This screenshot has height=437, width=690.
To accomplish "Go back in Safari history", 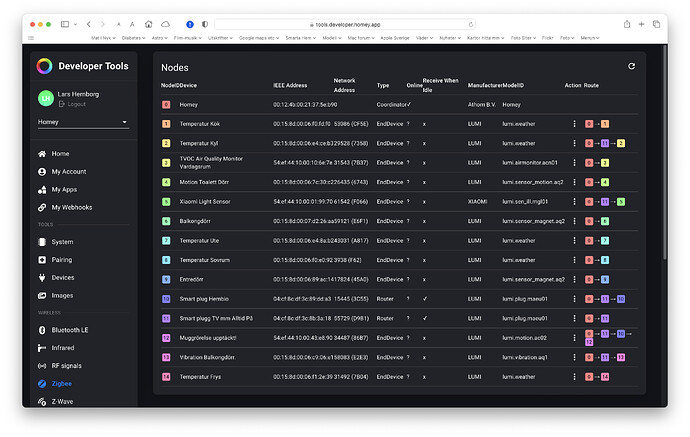I will 89,24.
